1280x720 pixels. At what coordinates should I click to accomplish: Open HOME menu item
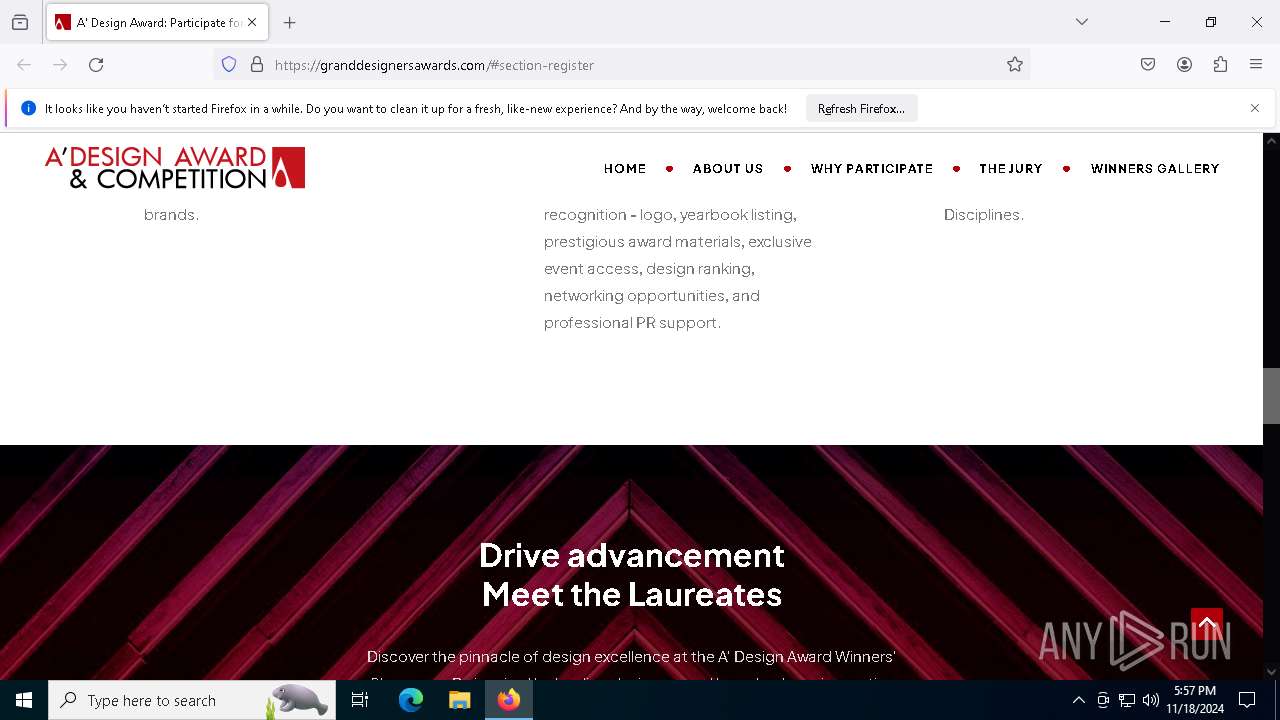pos(625,169)
